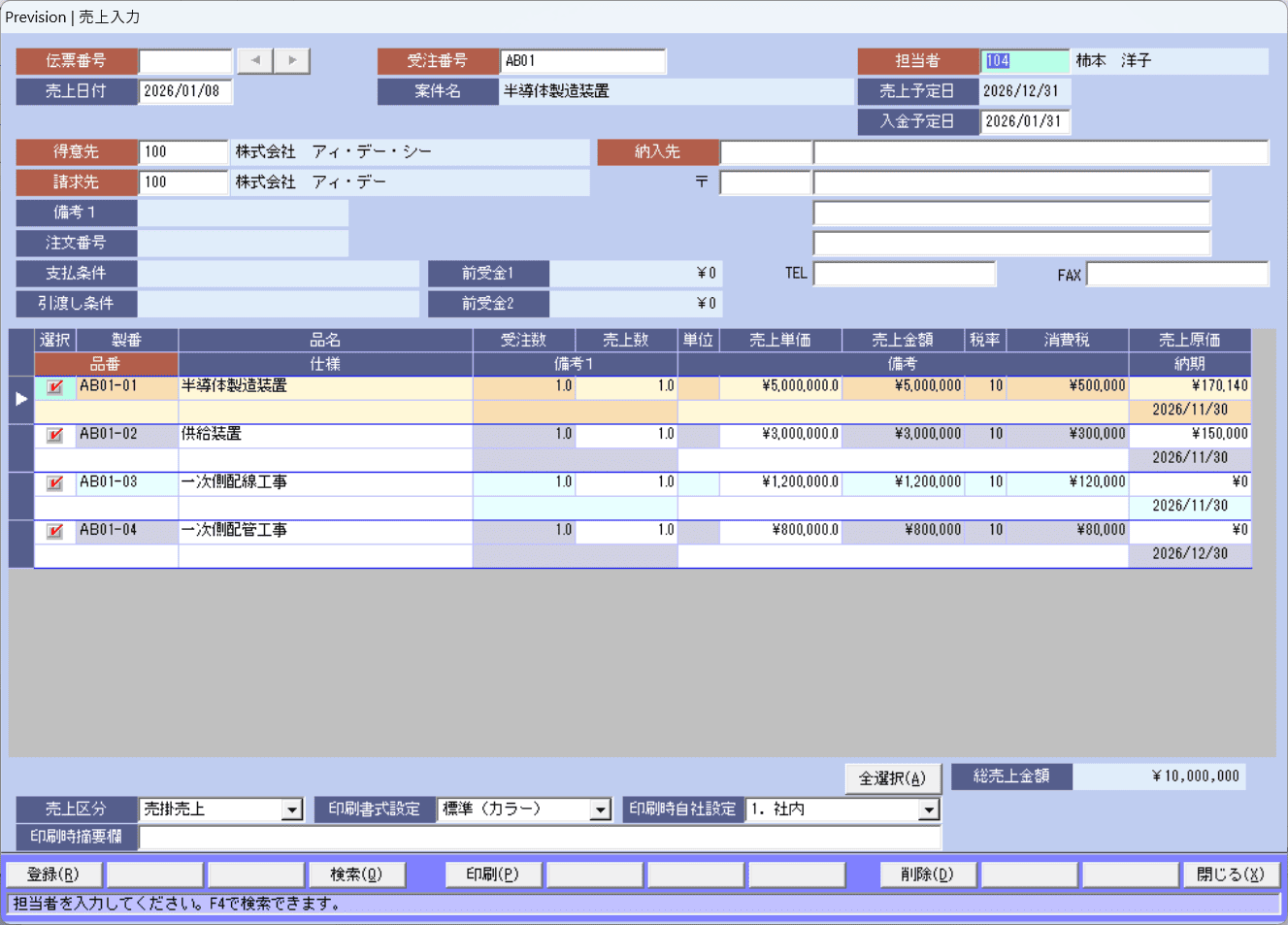
Task: Open the 印刷時自社設定 dropdown
Action: click(x=929, y=809)
